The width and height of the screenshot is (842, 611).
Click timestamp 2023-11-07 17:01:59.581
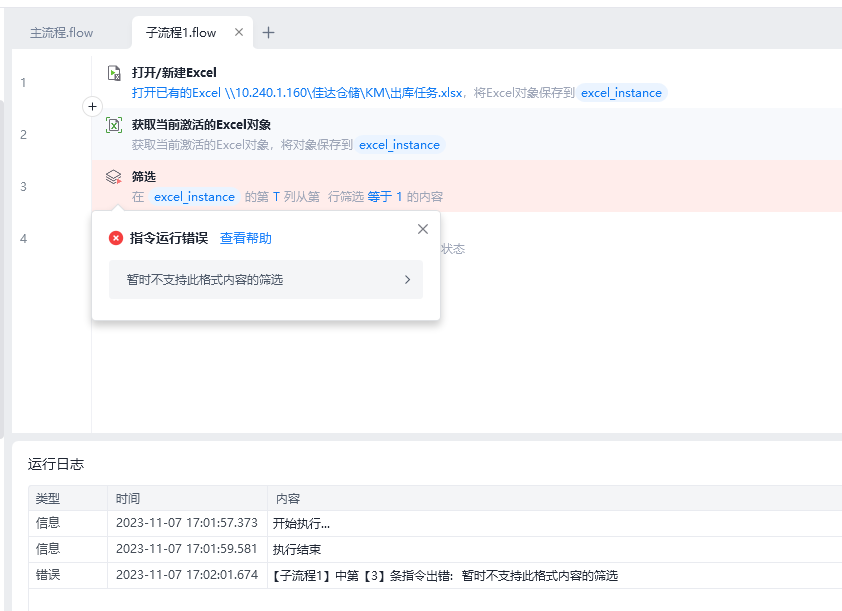click(x=187, y=549)
